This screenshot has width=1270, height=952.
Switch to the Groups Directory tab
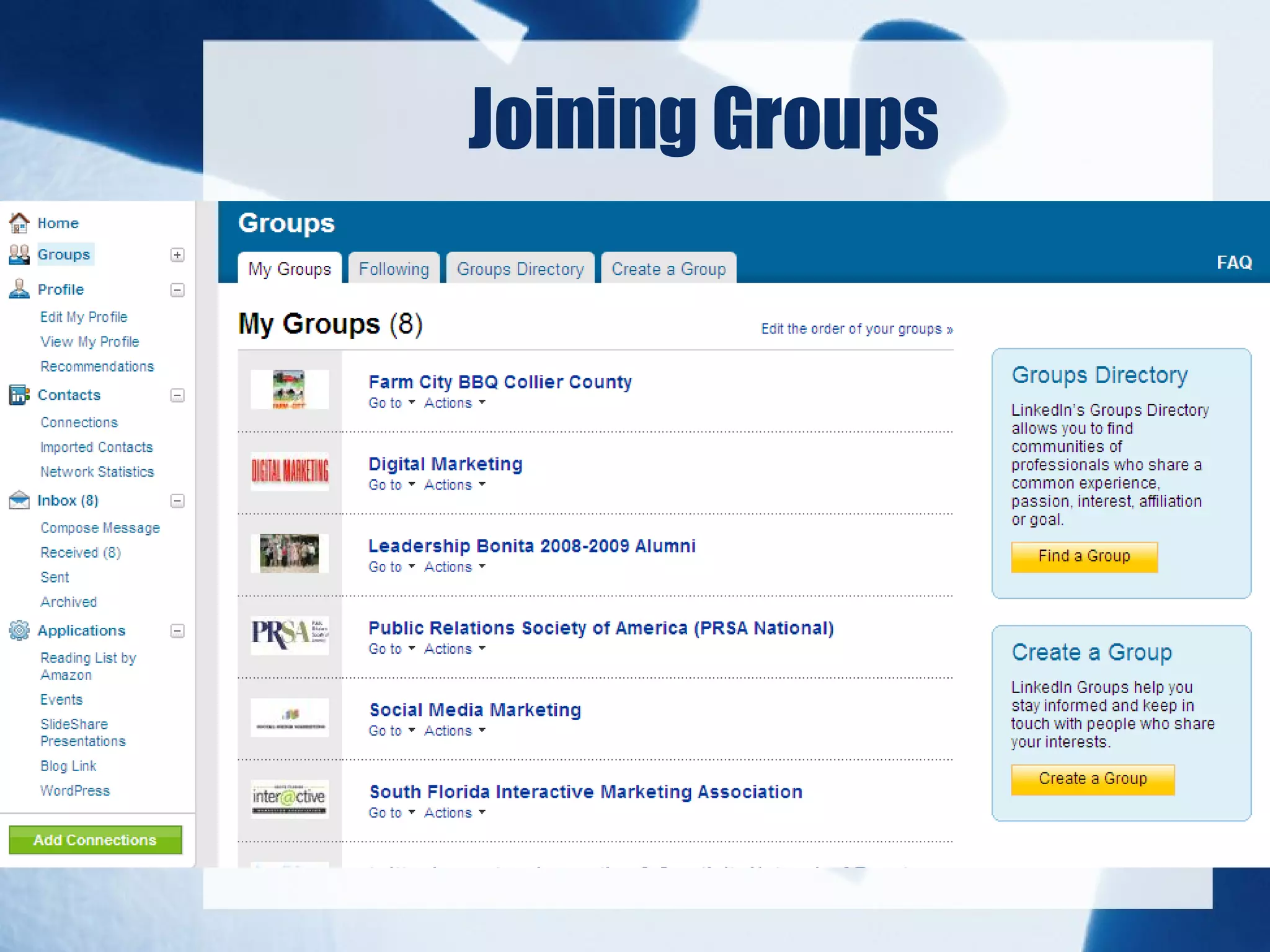(x=520, y=268)
